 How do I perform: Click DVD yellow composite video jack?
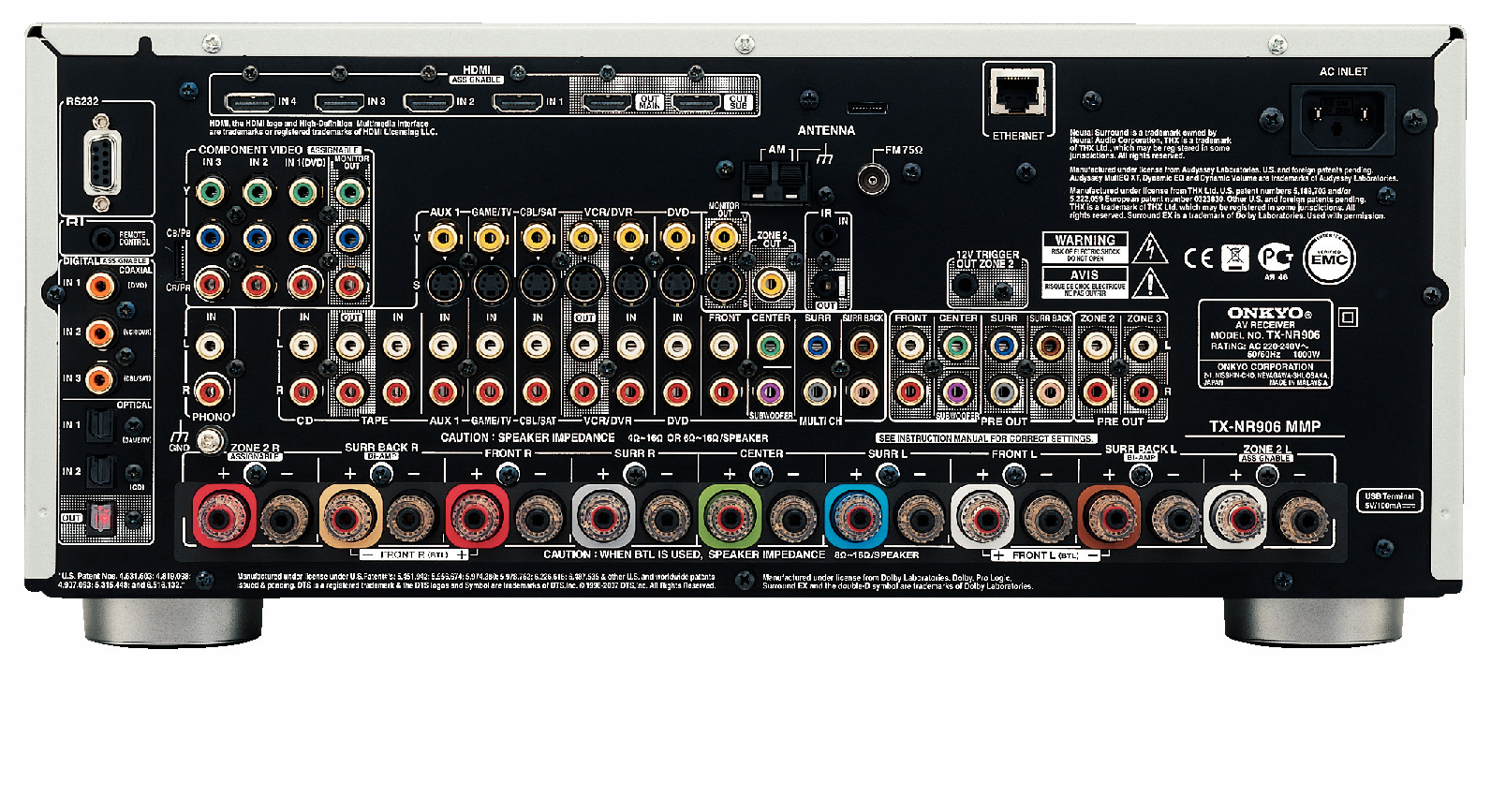(677, 238)
